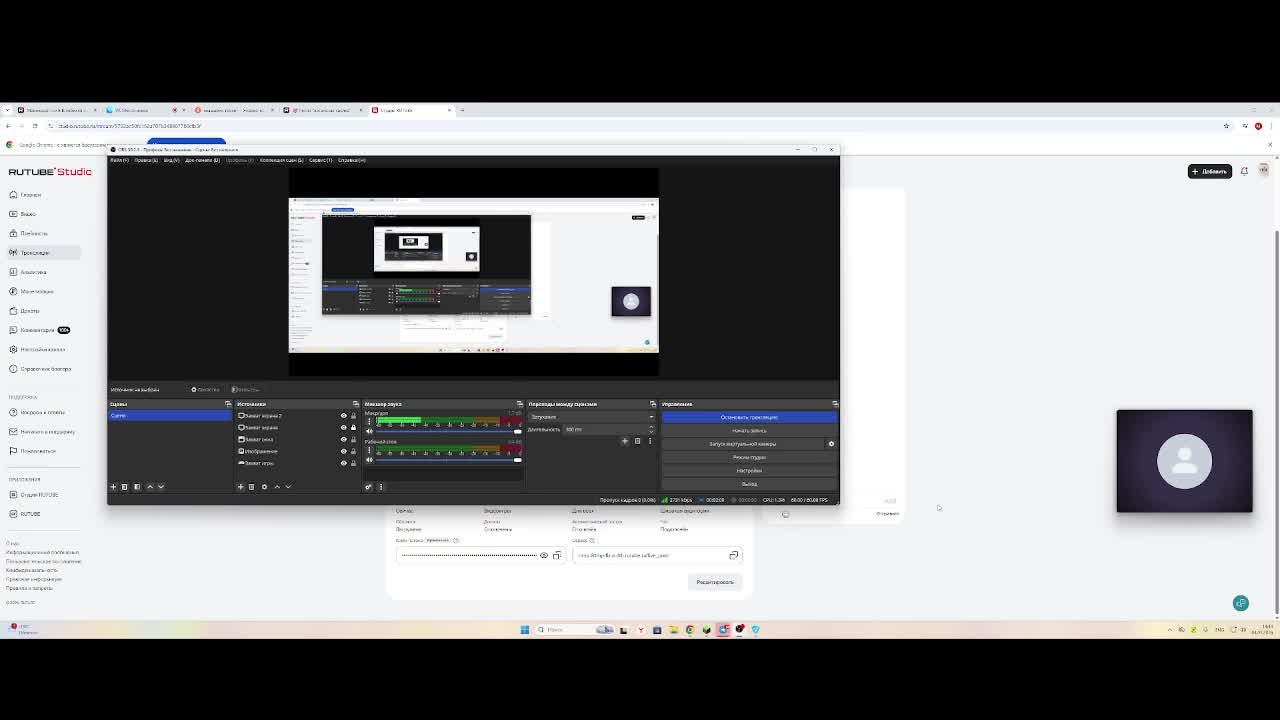1280x720 pixels.
Task: Add a new scene in OBS Scenes panel
Action: pyautogui.click(x=113, y=487)
